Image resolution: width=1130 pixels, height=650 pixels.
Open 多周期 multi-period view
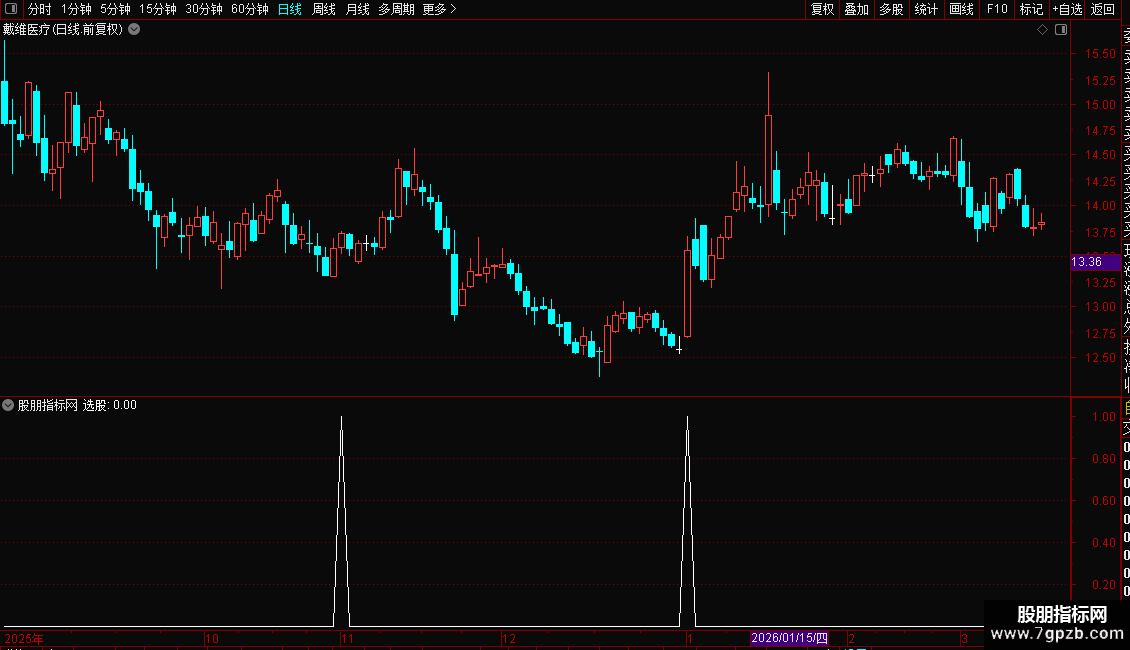396,9
